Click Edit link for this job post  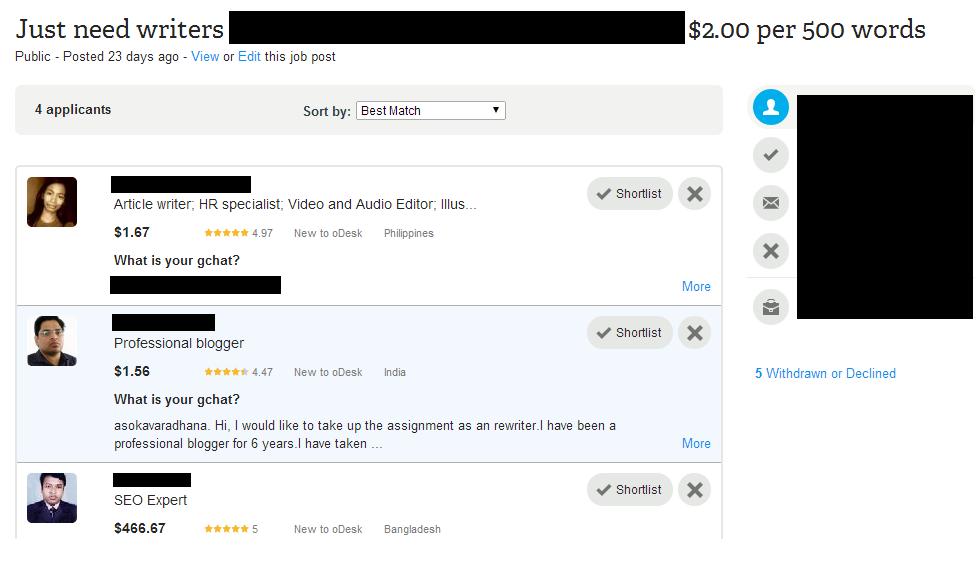pos(249,57)
